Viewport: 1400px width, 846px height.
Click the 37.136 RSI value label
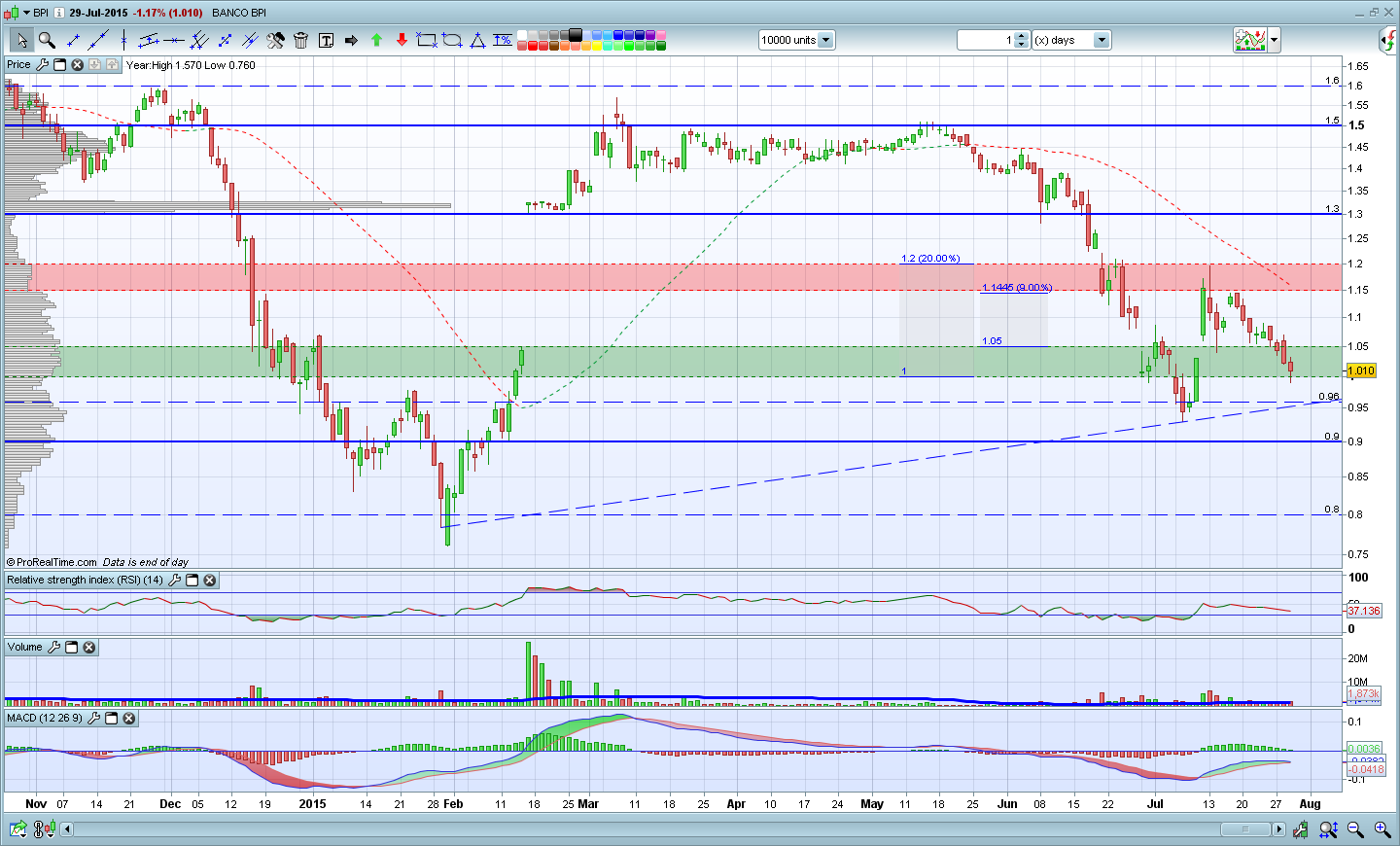tap(1363, 611)
